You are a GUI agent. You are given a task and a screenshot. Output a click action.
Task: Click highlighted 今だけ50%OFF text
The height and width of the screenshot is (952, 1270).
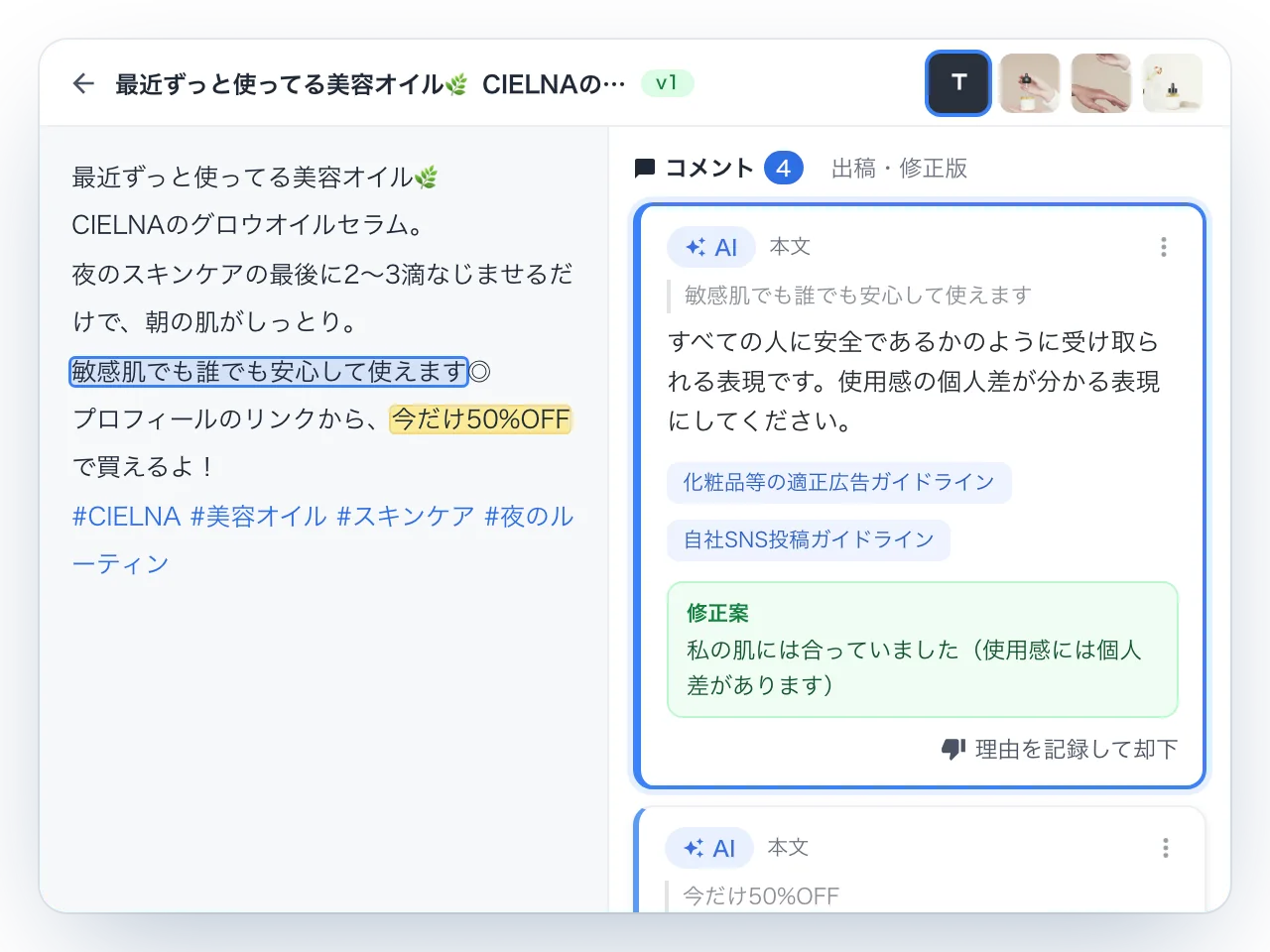tap(481, 419)
